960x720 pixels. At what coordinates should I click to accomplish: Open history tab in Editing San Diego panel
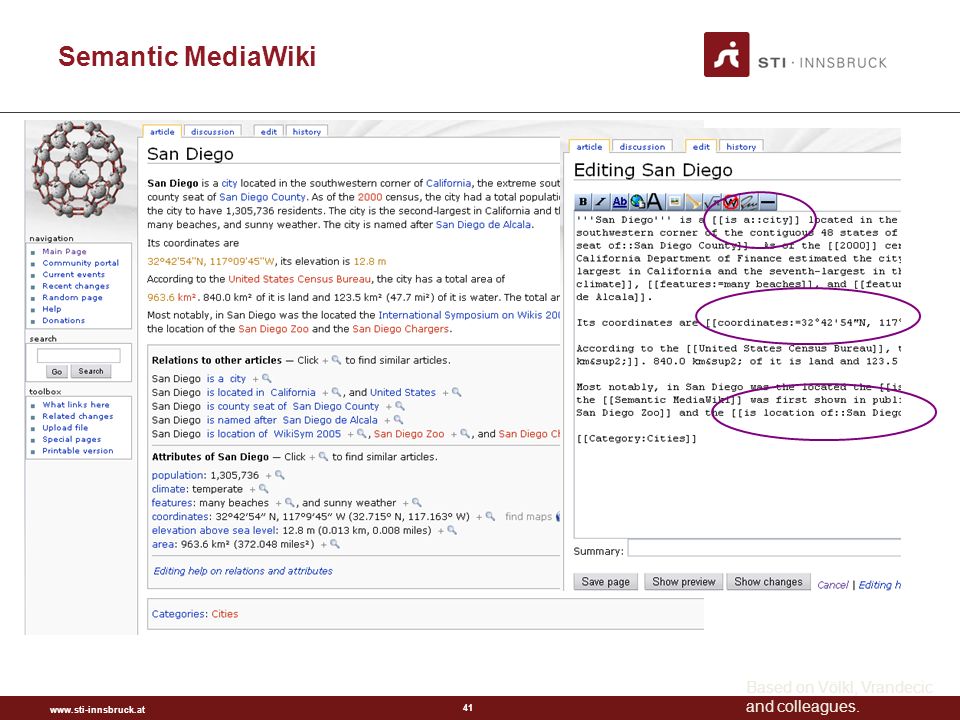tap(741, 147)
